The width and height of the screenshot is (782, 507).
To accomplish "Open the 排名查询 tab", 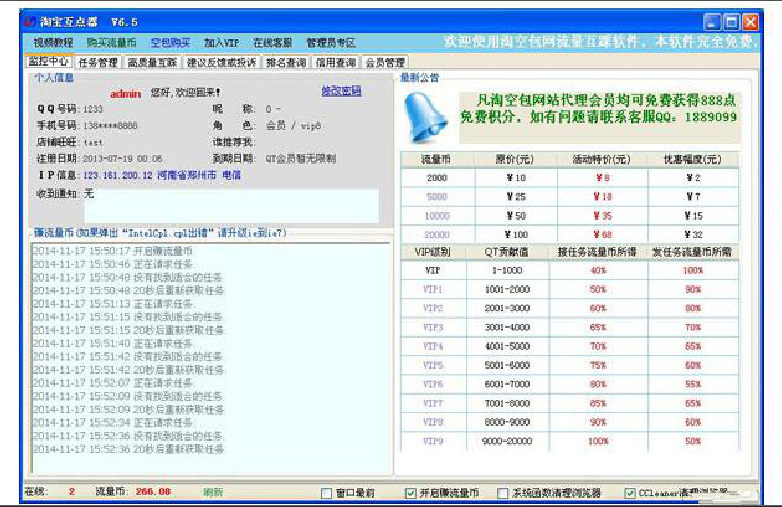I will tap(286, 62).
